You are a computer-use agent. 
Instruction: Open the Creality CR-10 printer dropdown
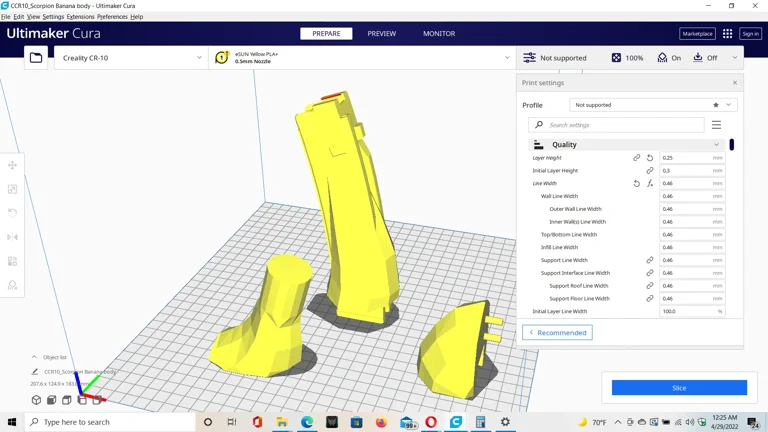[x=130, y=58]
